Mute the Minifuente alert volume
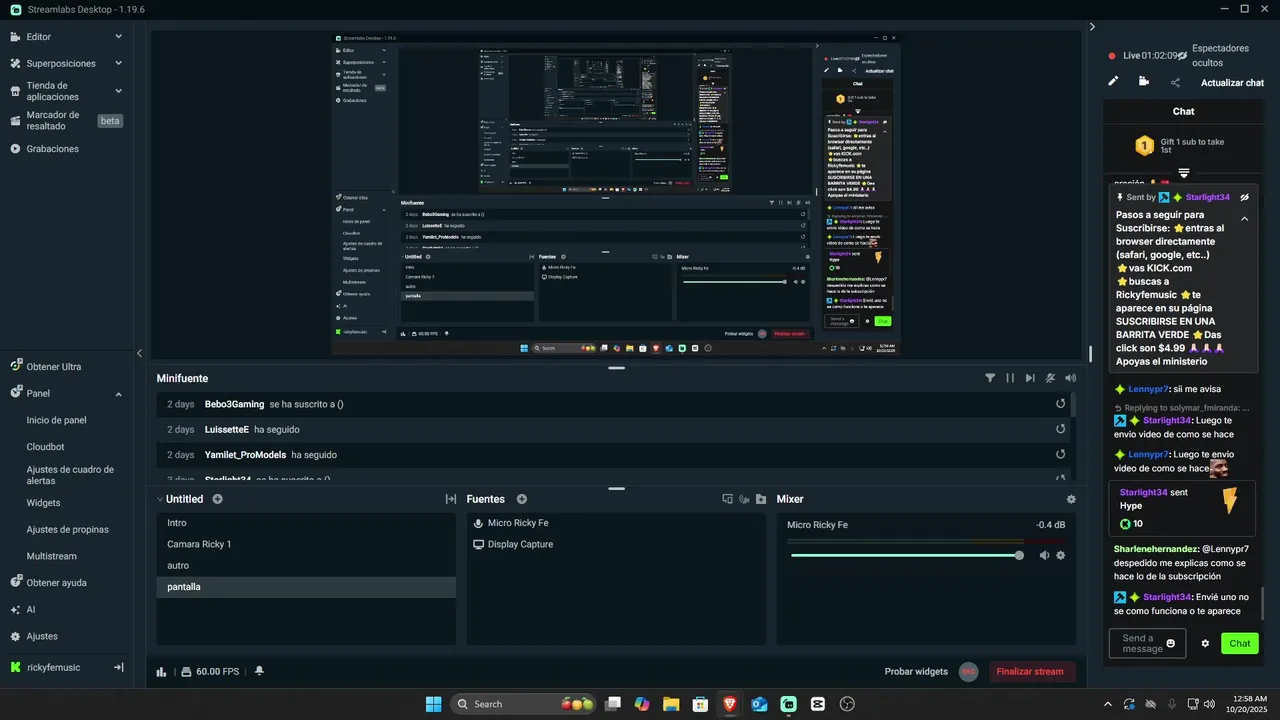 click(x=1071, y=378)
